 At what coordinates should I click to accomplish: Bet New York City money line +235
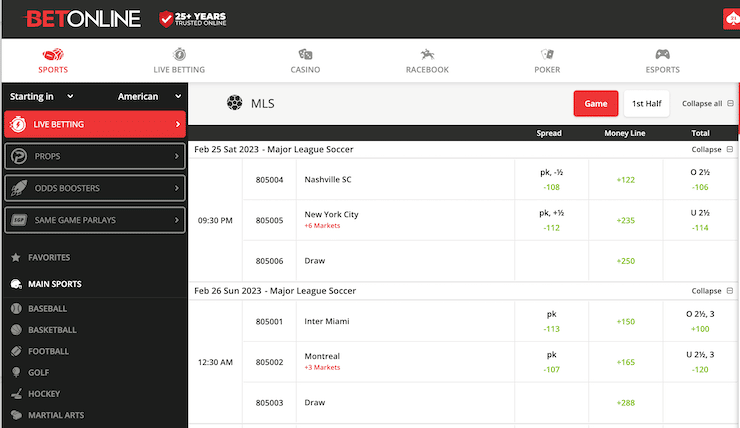click(626, 220)
